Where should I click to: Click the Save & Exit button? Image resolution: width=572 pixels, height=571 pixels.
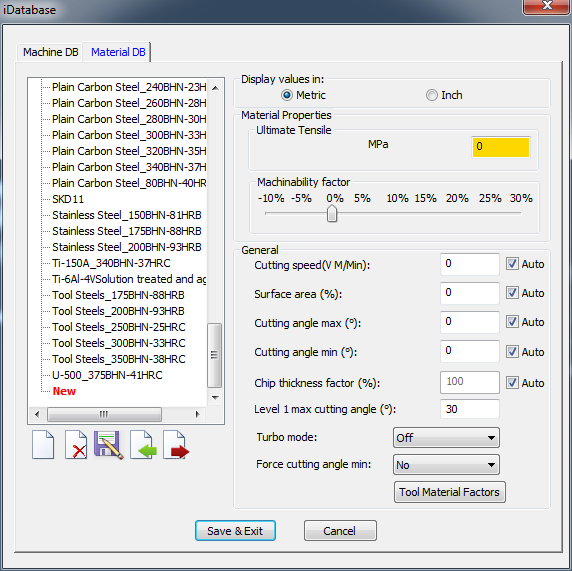(235, 531)
